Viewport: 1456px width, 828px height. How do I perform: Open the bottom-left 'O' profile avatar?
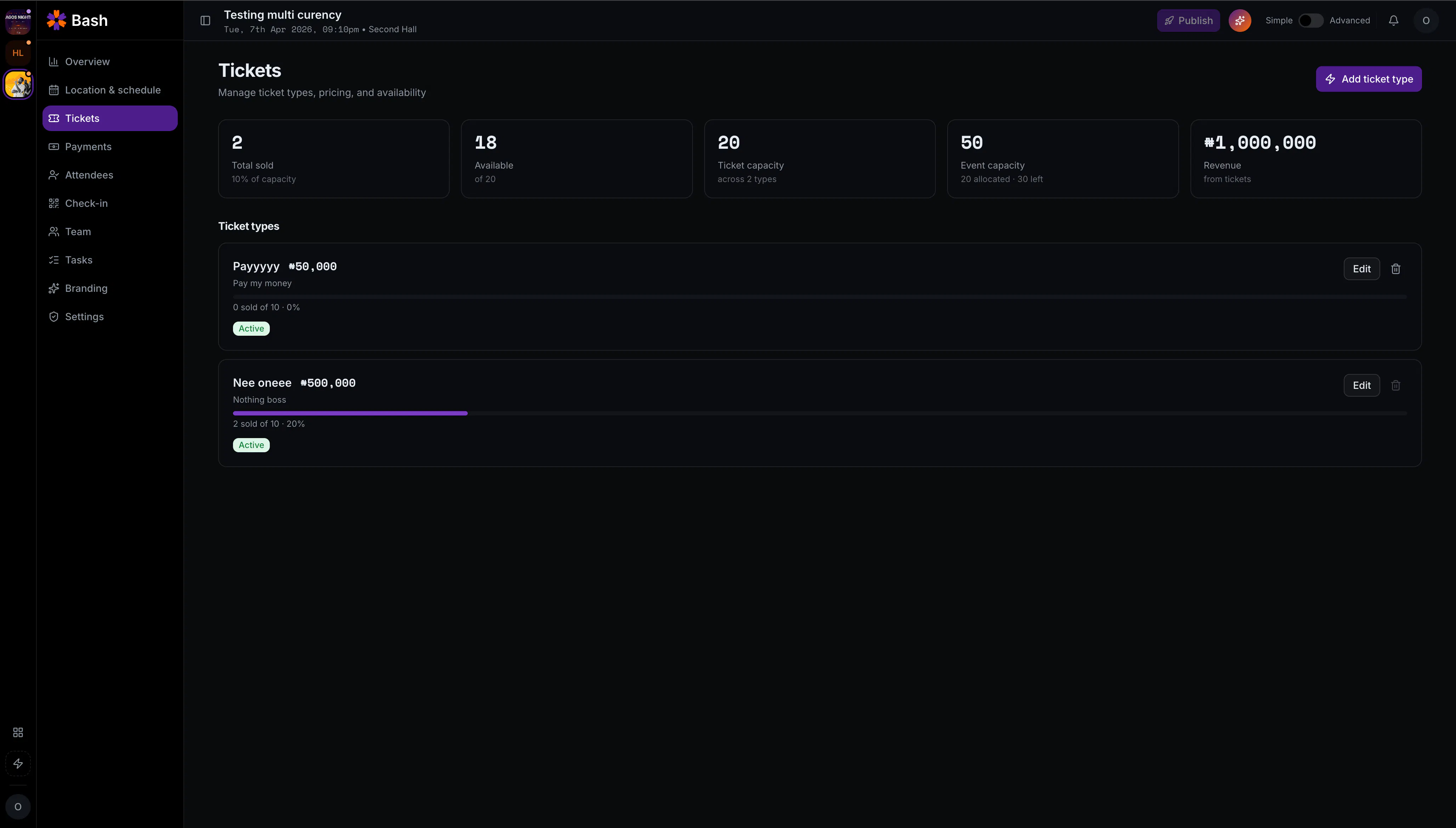coord(18,807)
